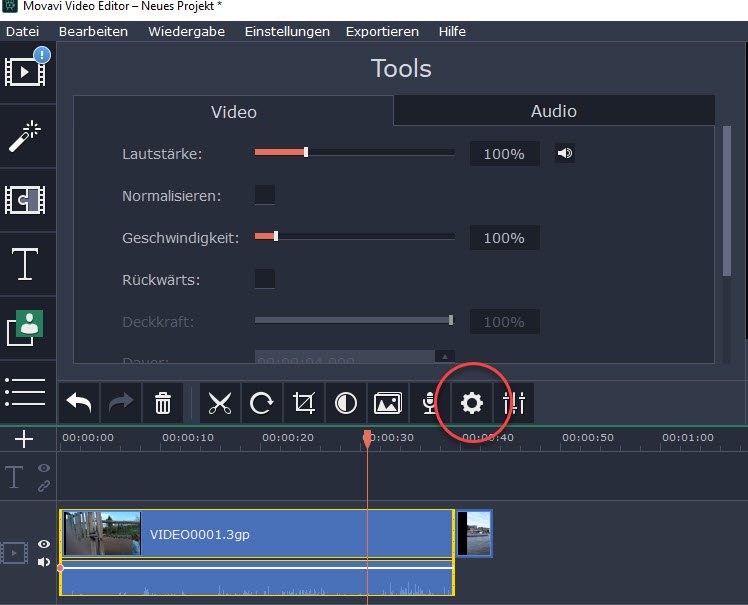Open clip properties gear icon
The image size is (748, 605).
[471, 403]
